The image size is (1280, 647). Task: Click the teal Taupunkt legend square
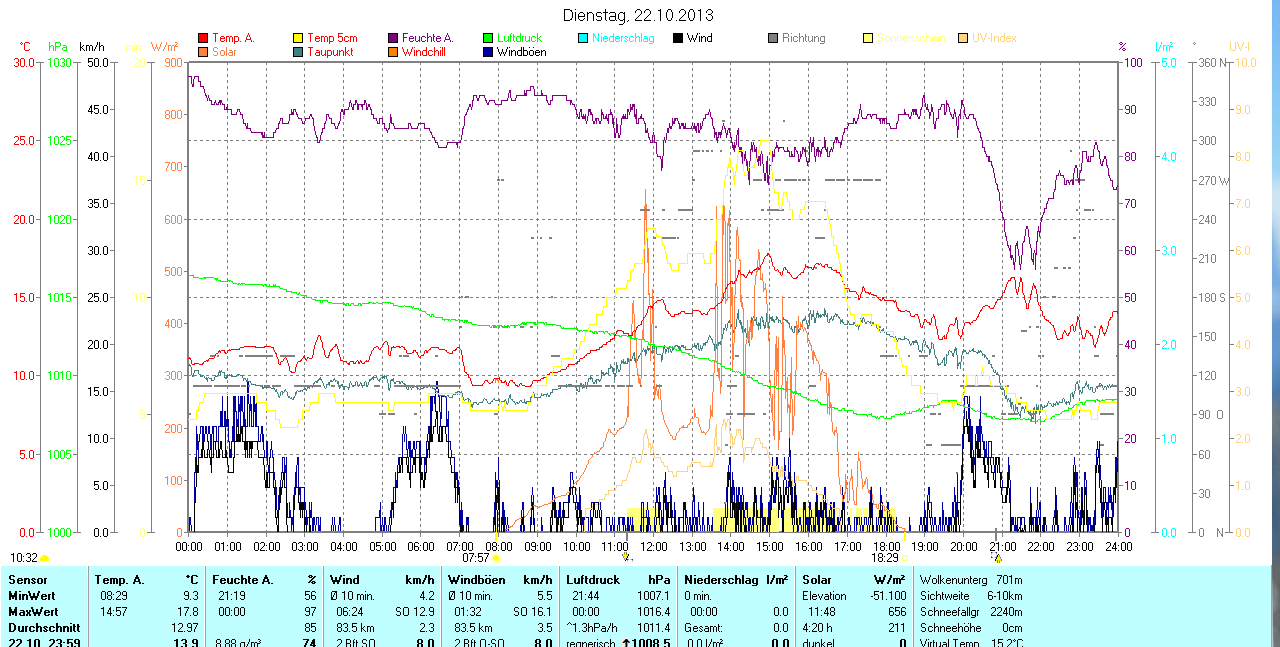pos(298,52)
